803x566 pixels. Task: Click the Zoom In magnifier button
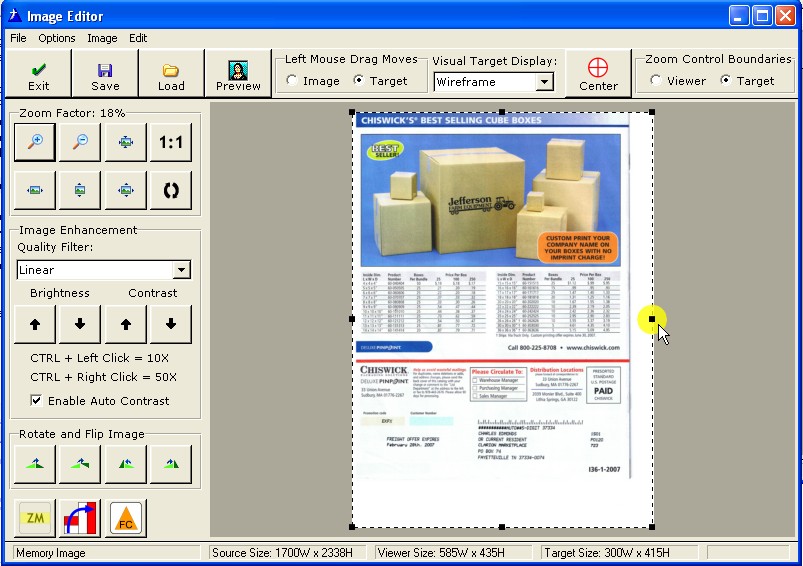coord(35,142)
